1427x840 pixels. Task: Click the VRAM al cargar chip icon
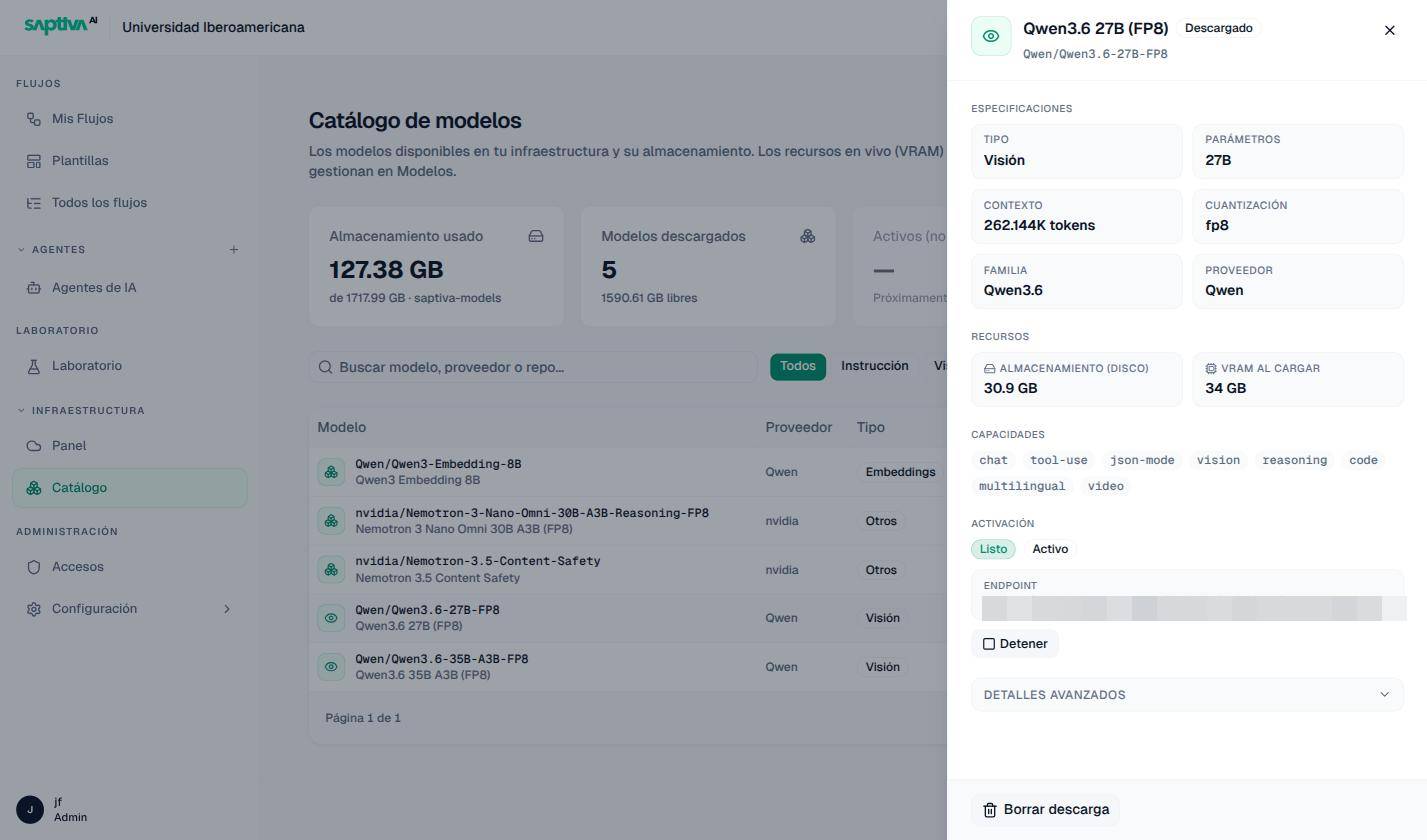[1211, 369]
